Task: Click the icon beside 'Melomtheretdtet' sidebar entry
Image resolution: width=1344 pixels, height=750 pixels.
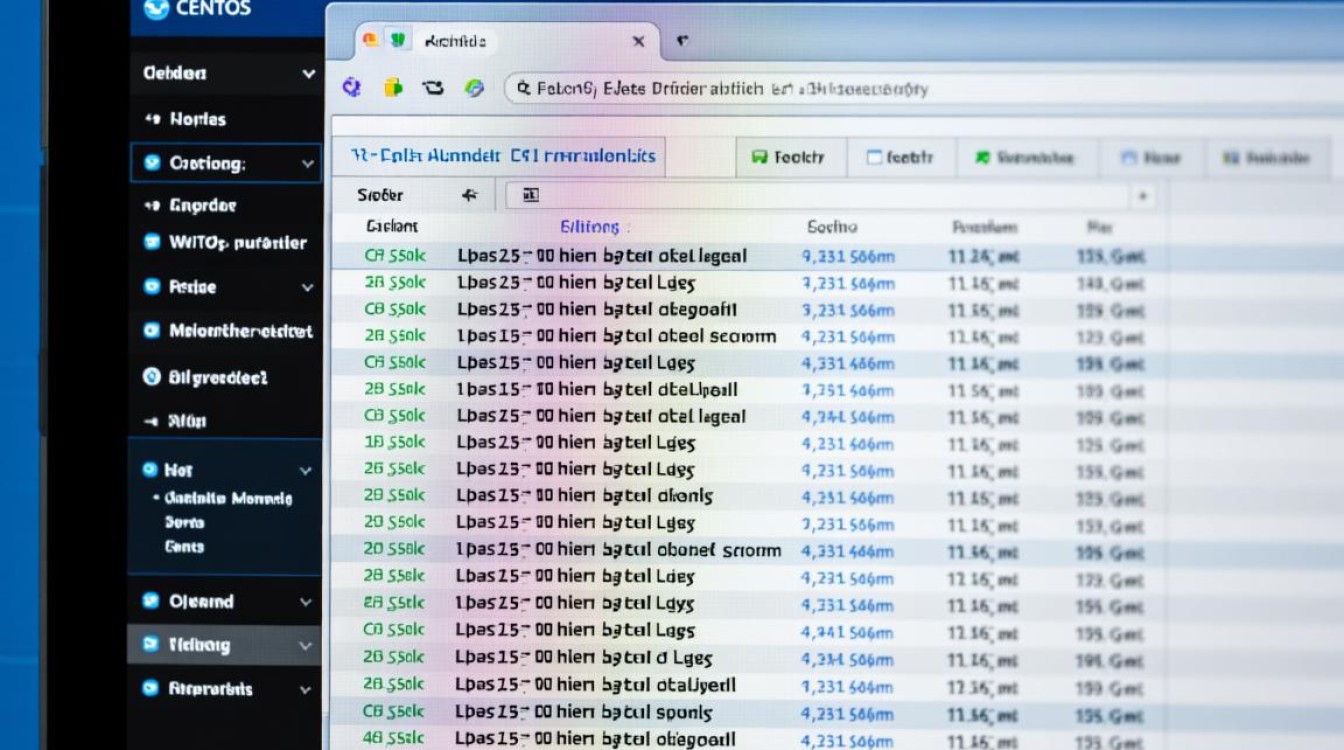Action: click(x=152, y=331)
